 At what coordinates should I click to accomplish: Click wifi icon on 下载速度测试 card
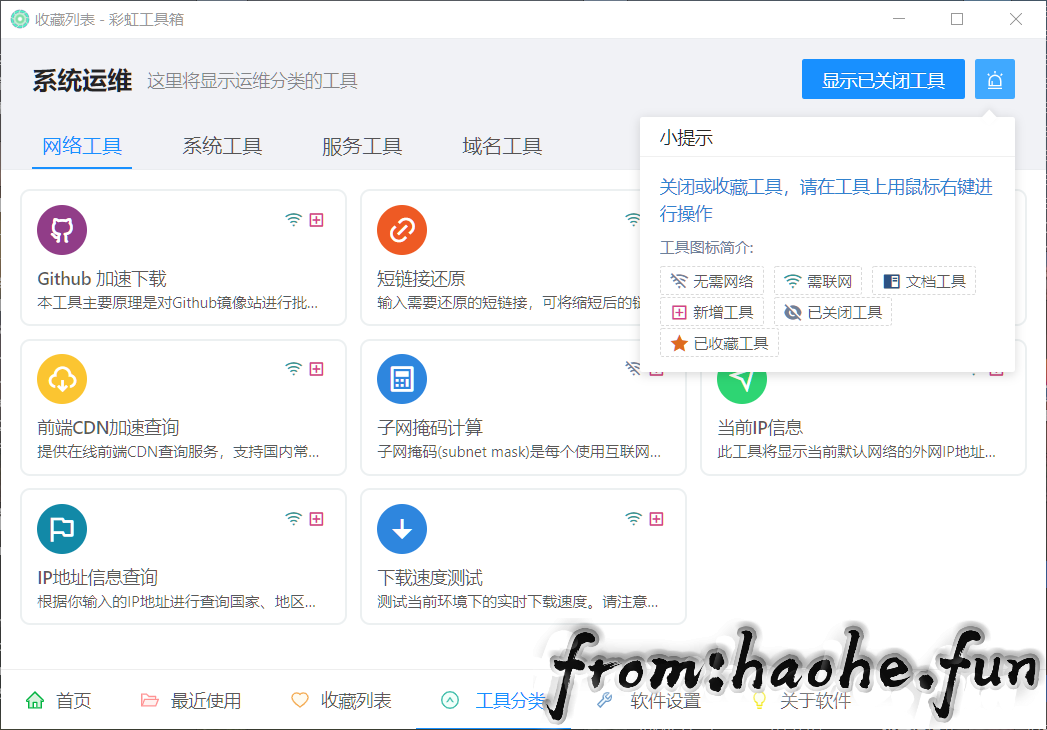coord(633,519)
